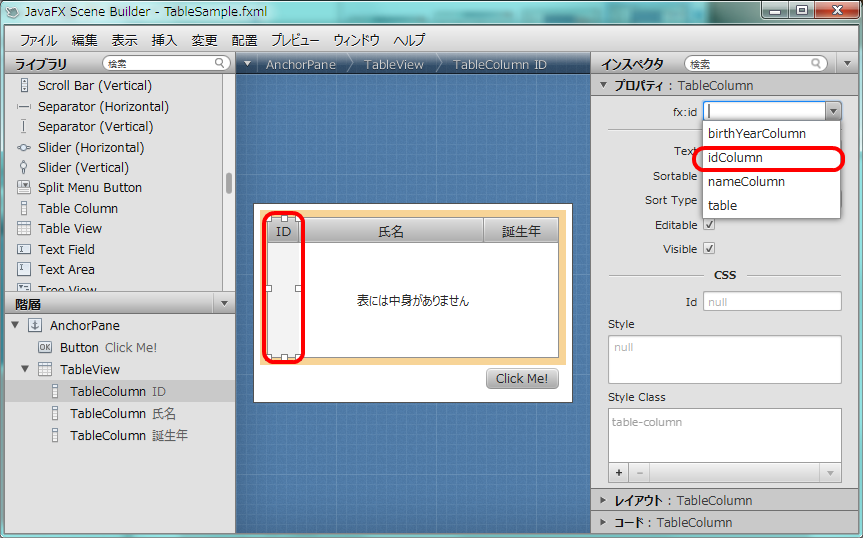
Task: Collapse the プロパティ section
Action: point(604,85)
